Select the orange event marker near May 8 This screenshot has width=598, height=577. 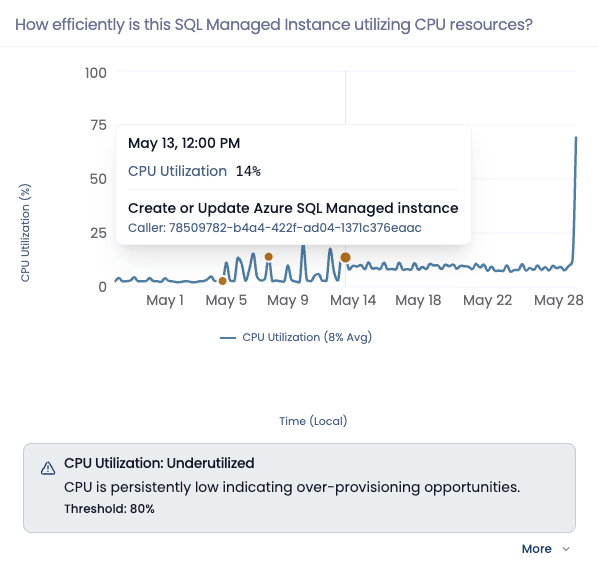[x=268, y=257]
